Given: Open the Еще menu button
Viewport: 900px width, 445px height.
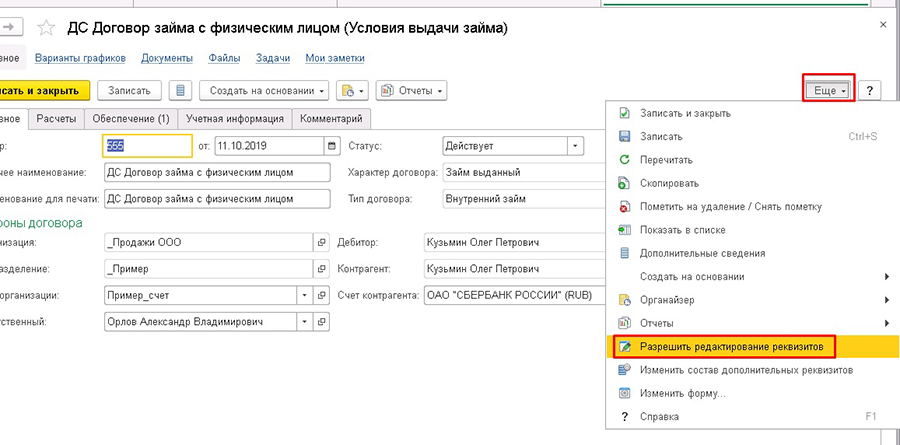Looking at the screenshot, I should 829,91.
